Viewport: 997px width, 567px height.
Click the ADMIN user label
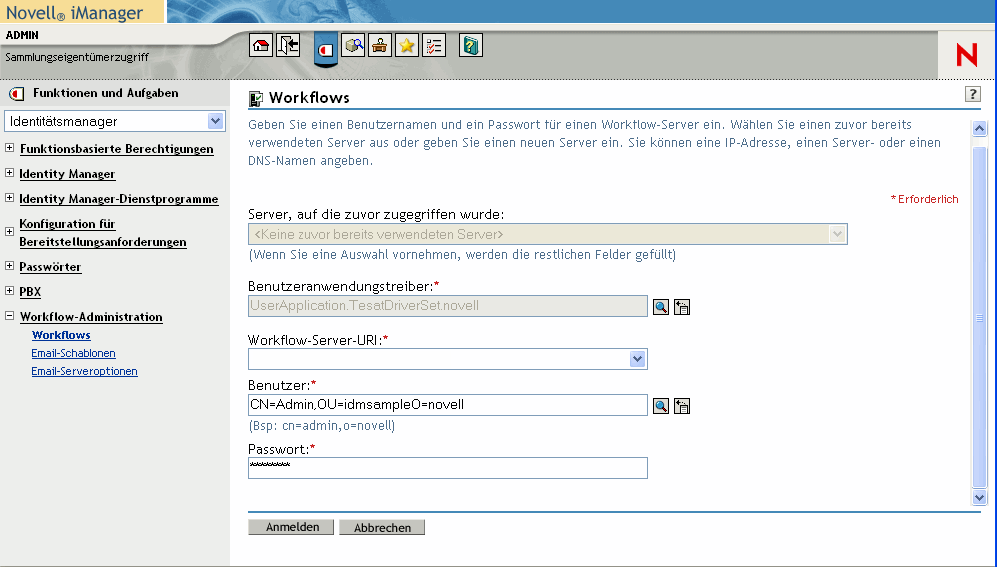click(22, 35)
